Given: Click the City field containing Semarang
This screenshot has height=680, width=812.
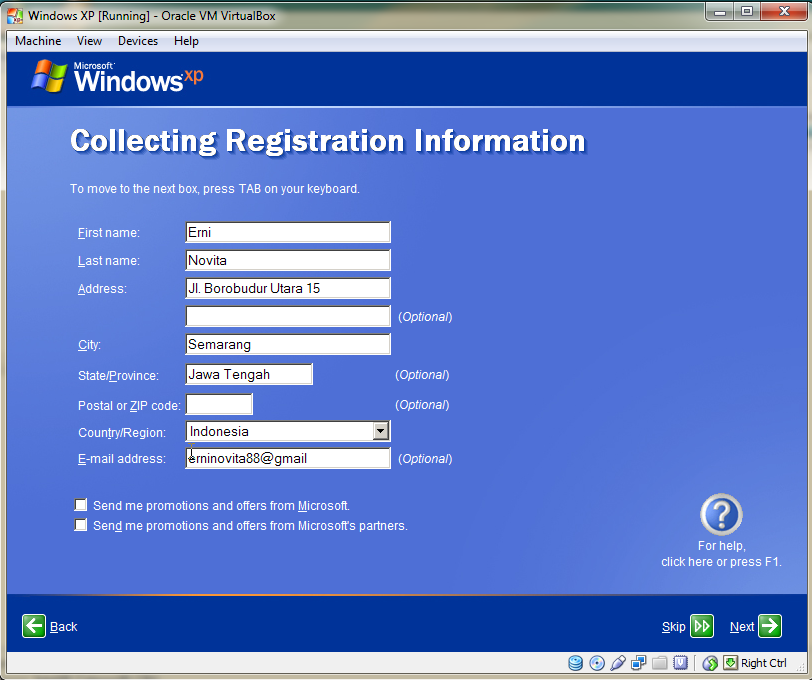Looking at the screenshot, I should [x=288, y=344].
